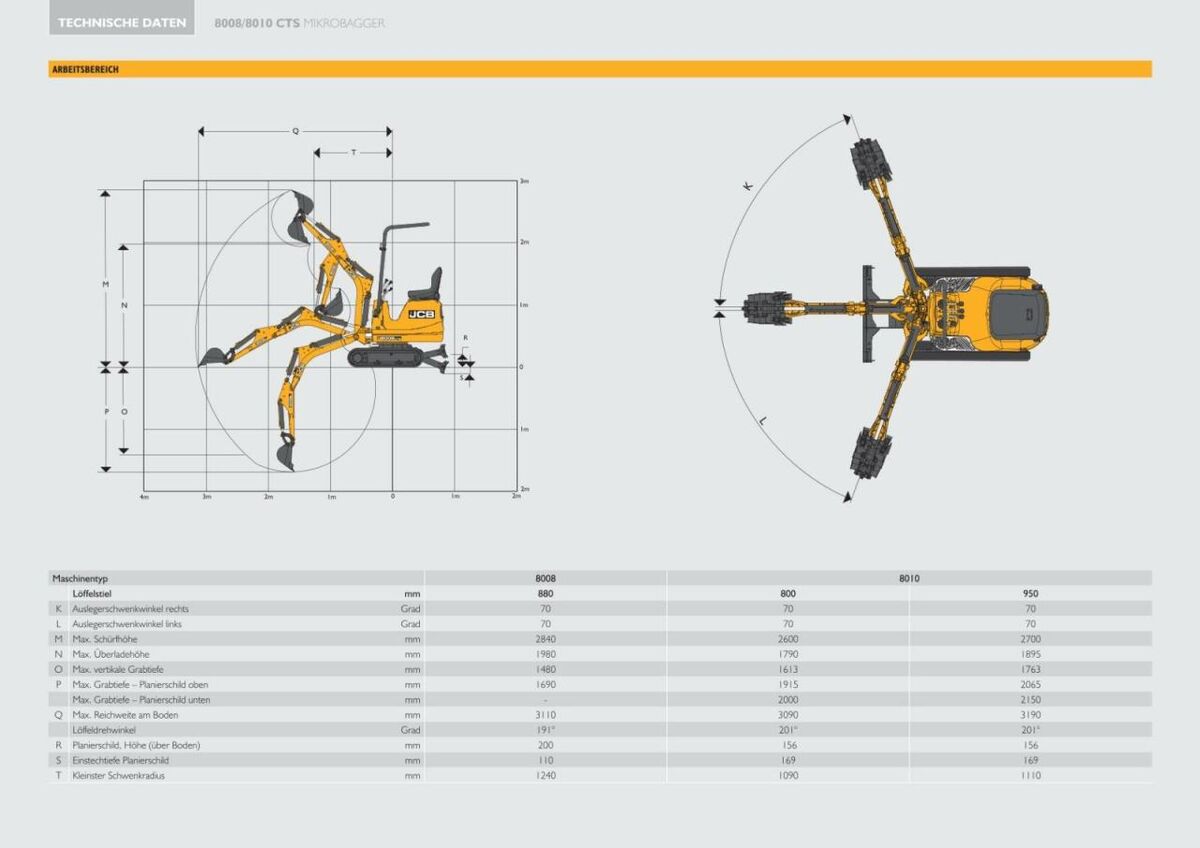Click the 'K' swing-angle label in top view
This screenshot has height=848, width=1200.
coord(747,186)
